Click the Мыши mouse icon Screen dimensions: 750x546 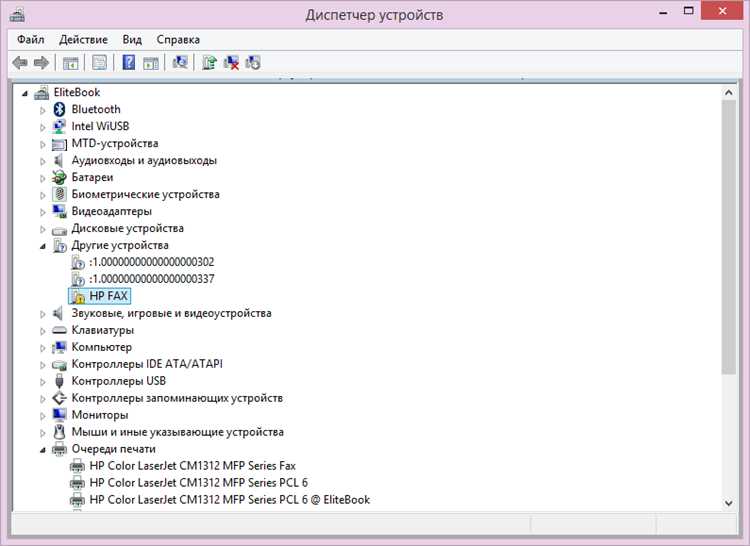(59, 432)
